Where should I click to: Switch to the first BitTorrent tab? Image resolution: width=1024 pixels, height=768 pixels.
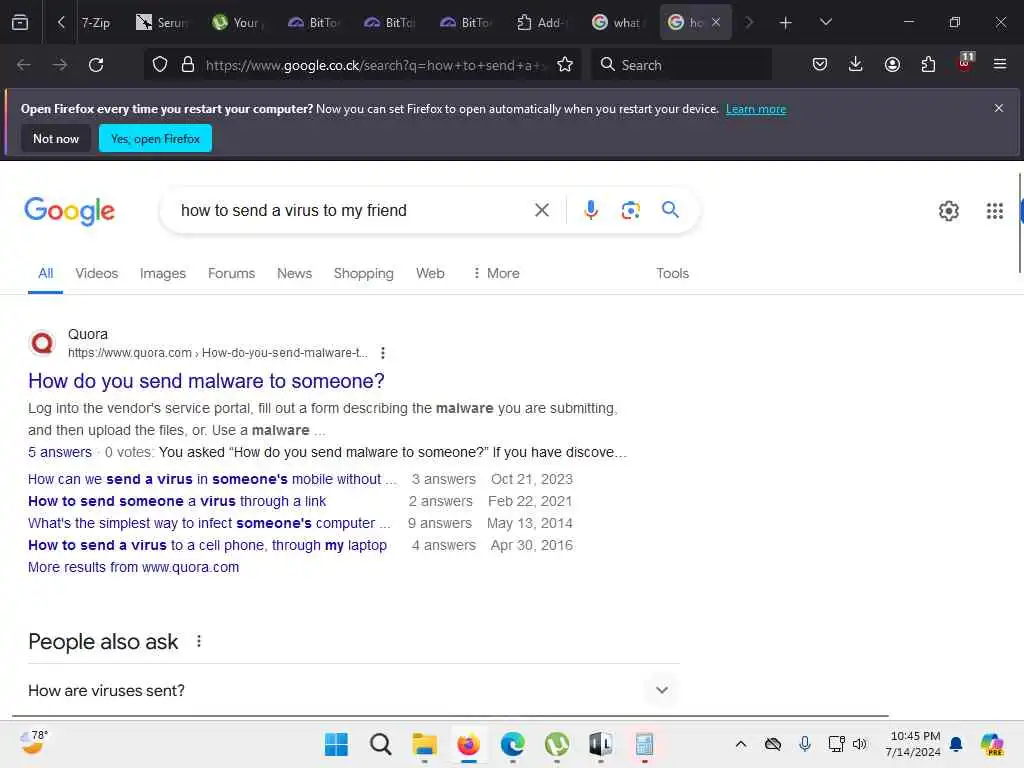(x=313, y=23)
